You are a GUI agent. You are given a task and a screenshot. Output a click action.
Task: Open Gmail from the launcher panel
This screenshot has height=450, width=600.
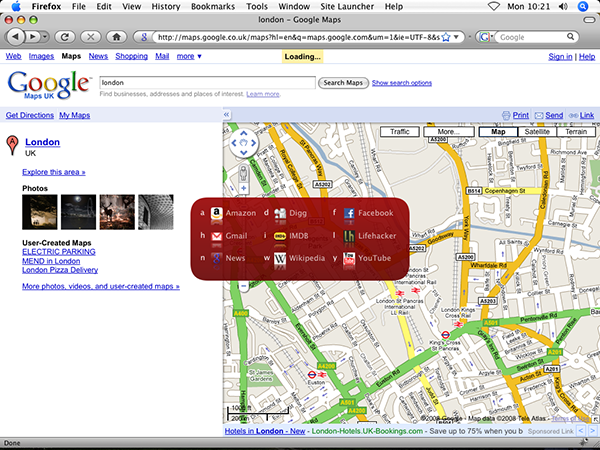pos(229,236)
